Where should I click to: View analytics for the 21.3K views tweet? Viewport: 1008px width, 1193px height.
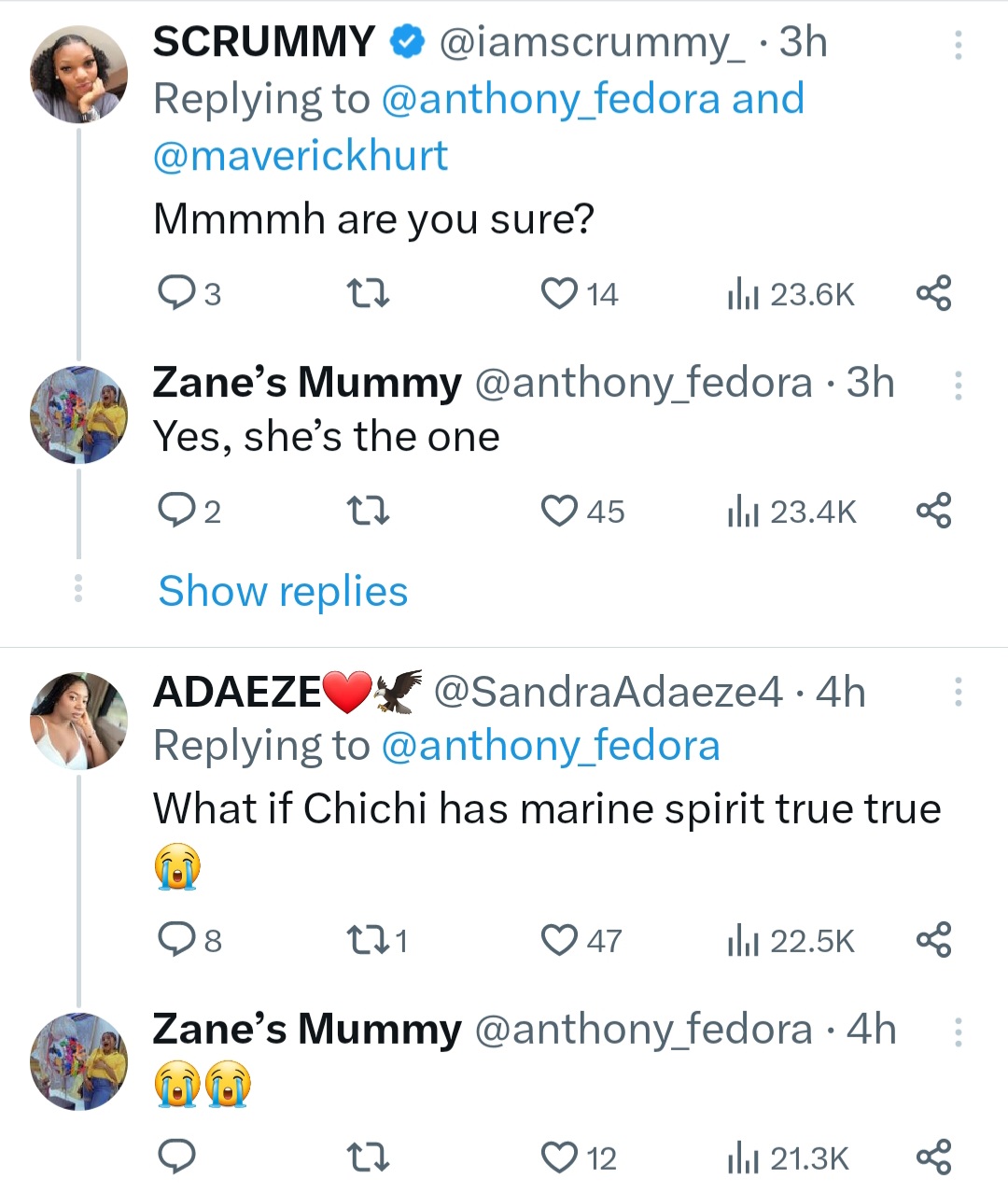click(744, 1157)
